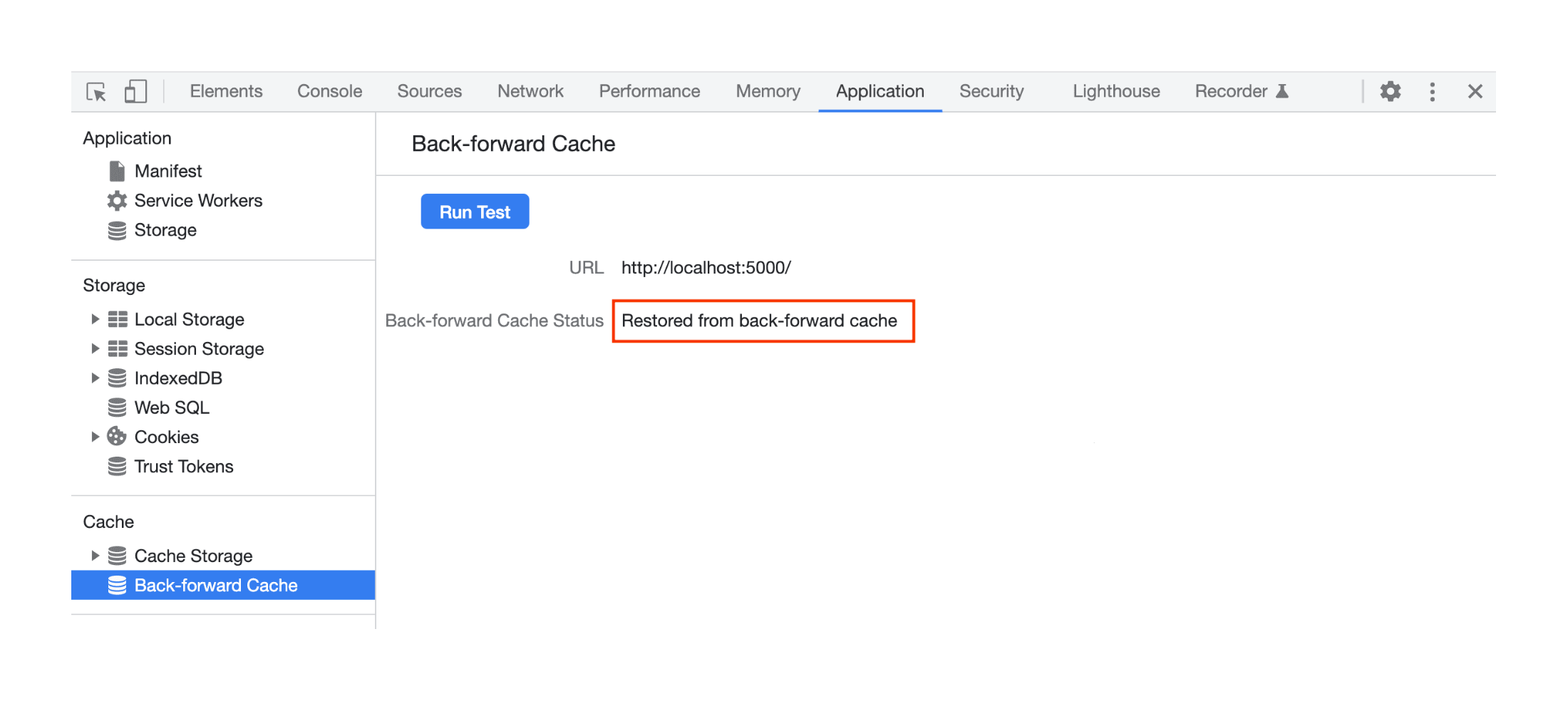Click the Run Test button
This screenshot has height=701, width=1568.
point(475,211)
